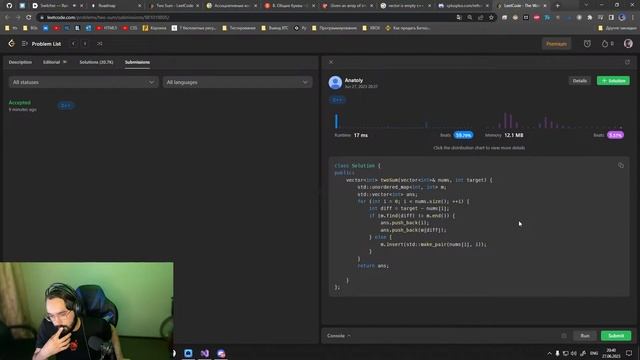Go to the next problem arrow
The width and height of the screenshot is (640, 360).
tap(85, 44)
